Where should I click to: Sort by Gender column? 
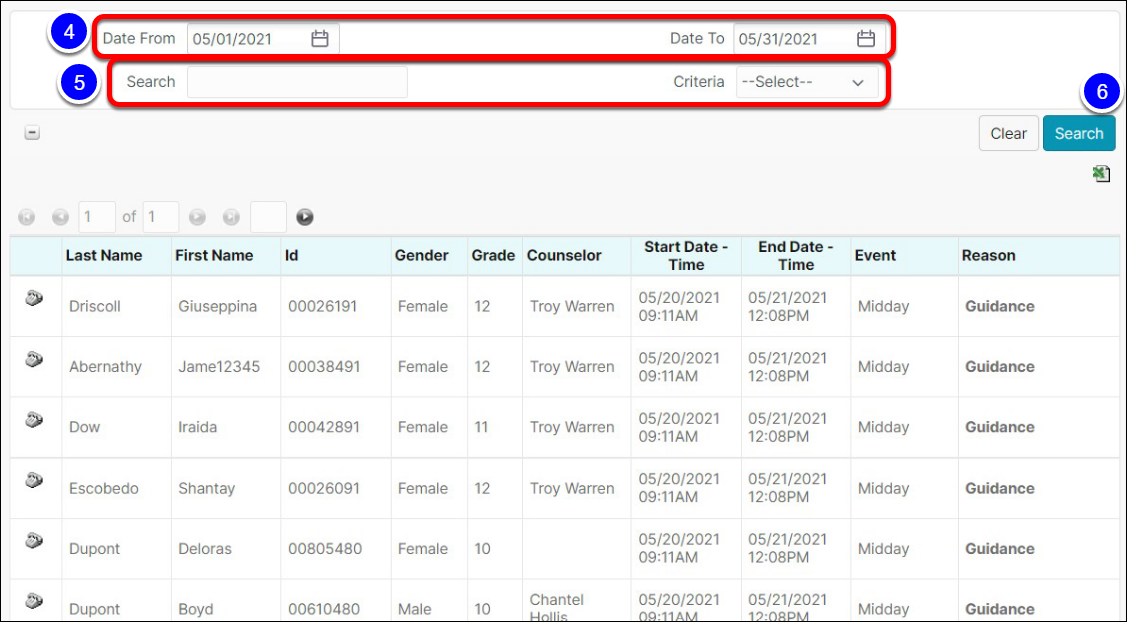click(421, 255)
